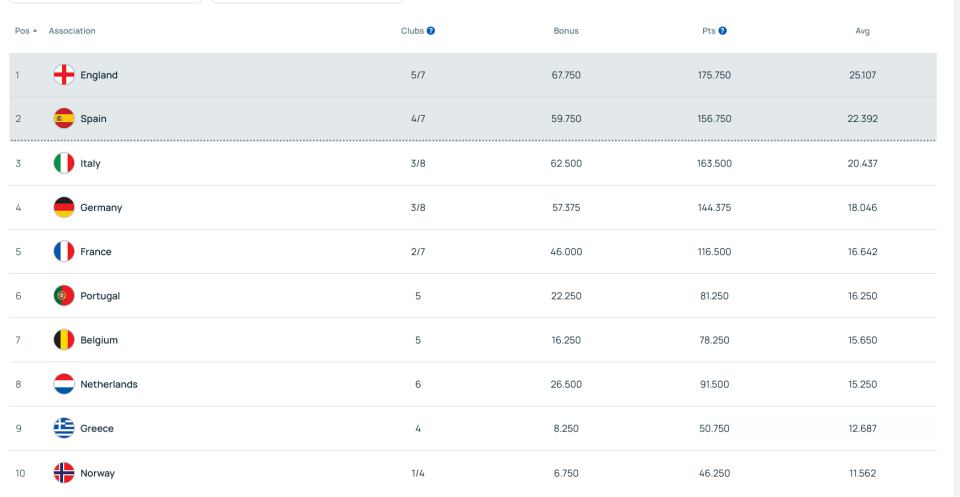The height and width of the screenshot is (497, 960).
Task: Click Italy's 163.500 points value
Action: point(714,163)
